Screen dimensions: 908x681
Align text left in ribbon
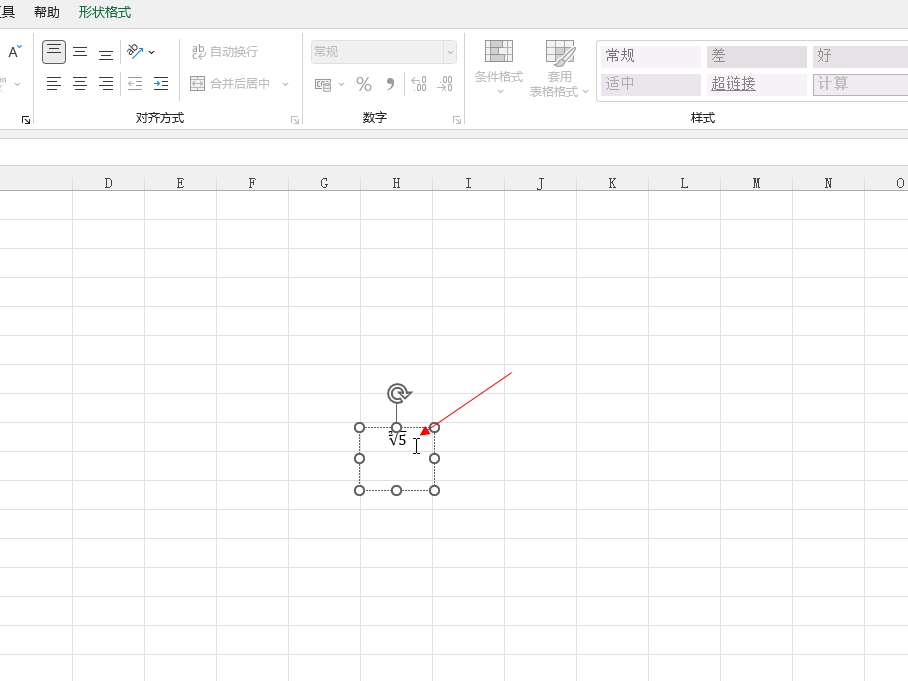(x=54, y=84)
